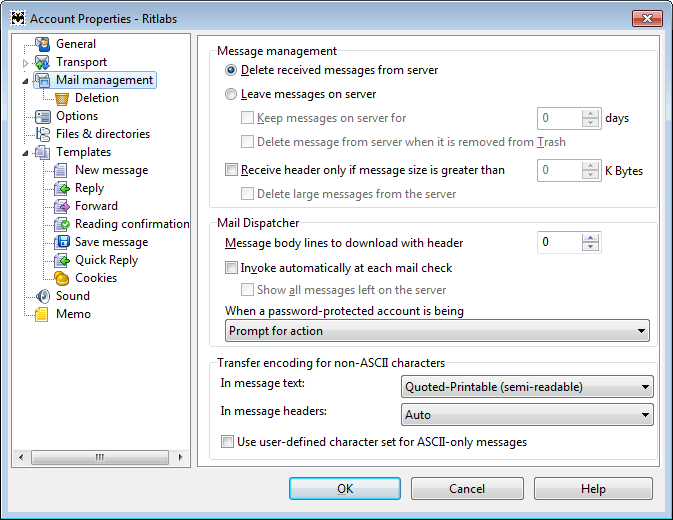Screen dimensions: 673x520
Task: Click tree scrollbar right arrow
Action: click(x=180, y=457)
